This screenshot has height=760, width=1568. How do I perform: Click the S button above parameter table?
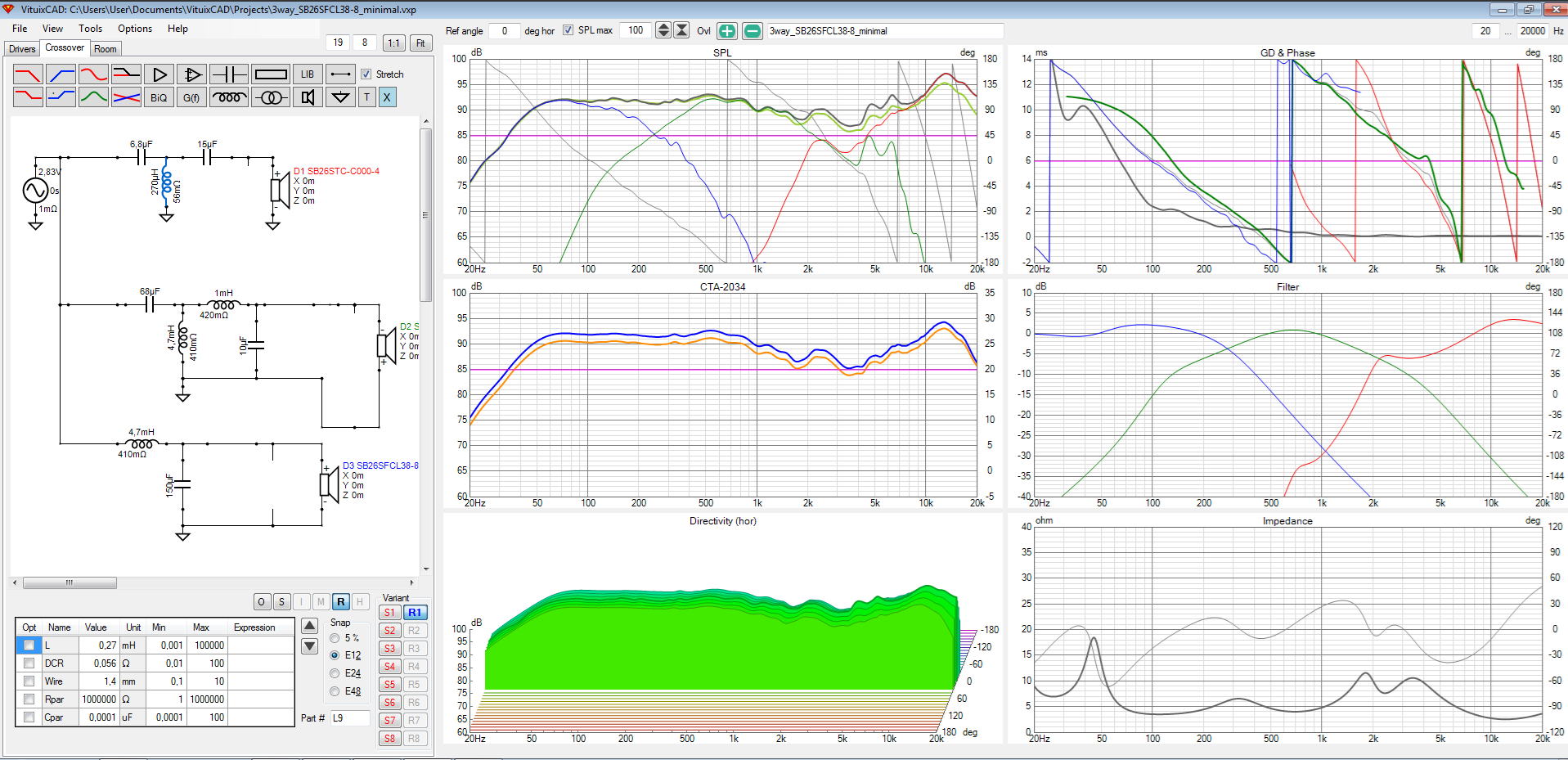click(x=281, y=602)
